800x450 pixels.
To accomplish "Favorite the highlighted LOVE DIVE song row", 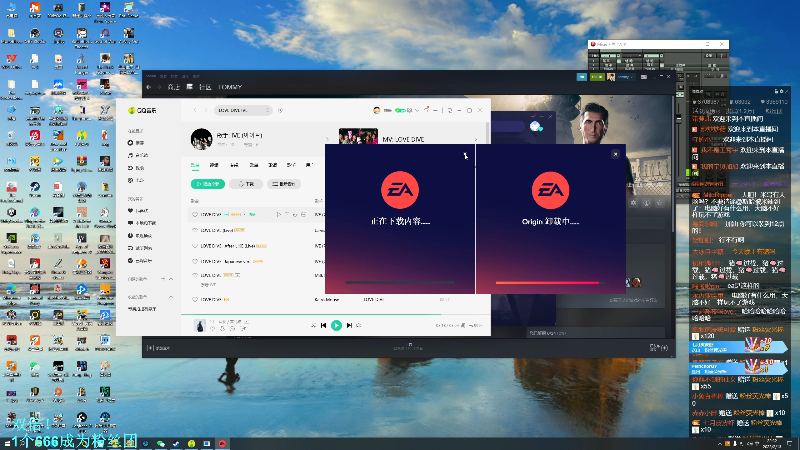I will click(194, 215).
